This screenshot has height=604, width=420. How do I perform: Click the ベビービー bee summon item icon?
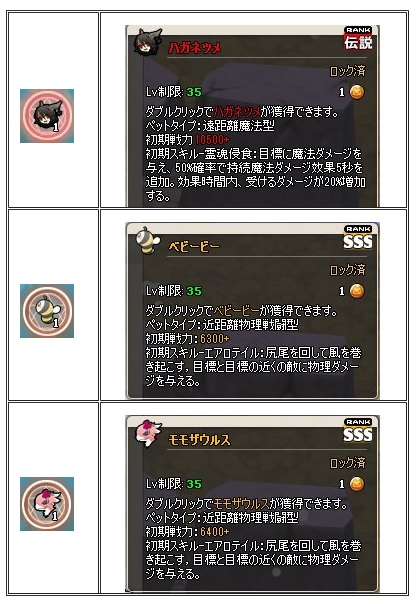pos(47,311)
